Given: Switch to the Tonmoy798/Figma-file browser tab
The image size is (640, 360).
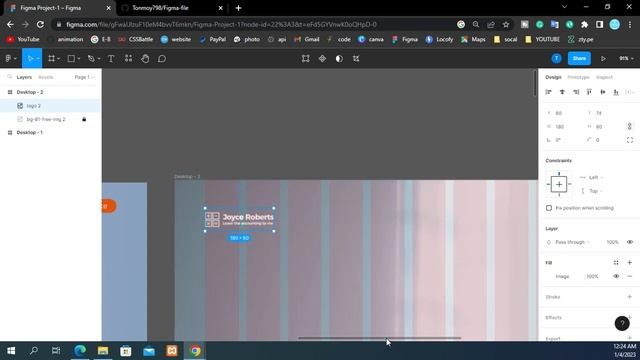Looking at the screenshot, I should pyautogui.click(x=172, y=8).
